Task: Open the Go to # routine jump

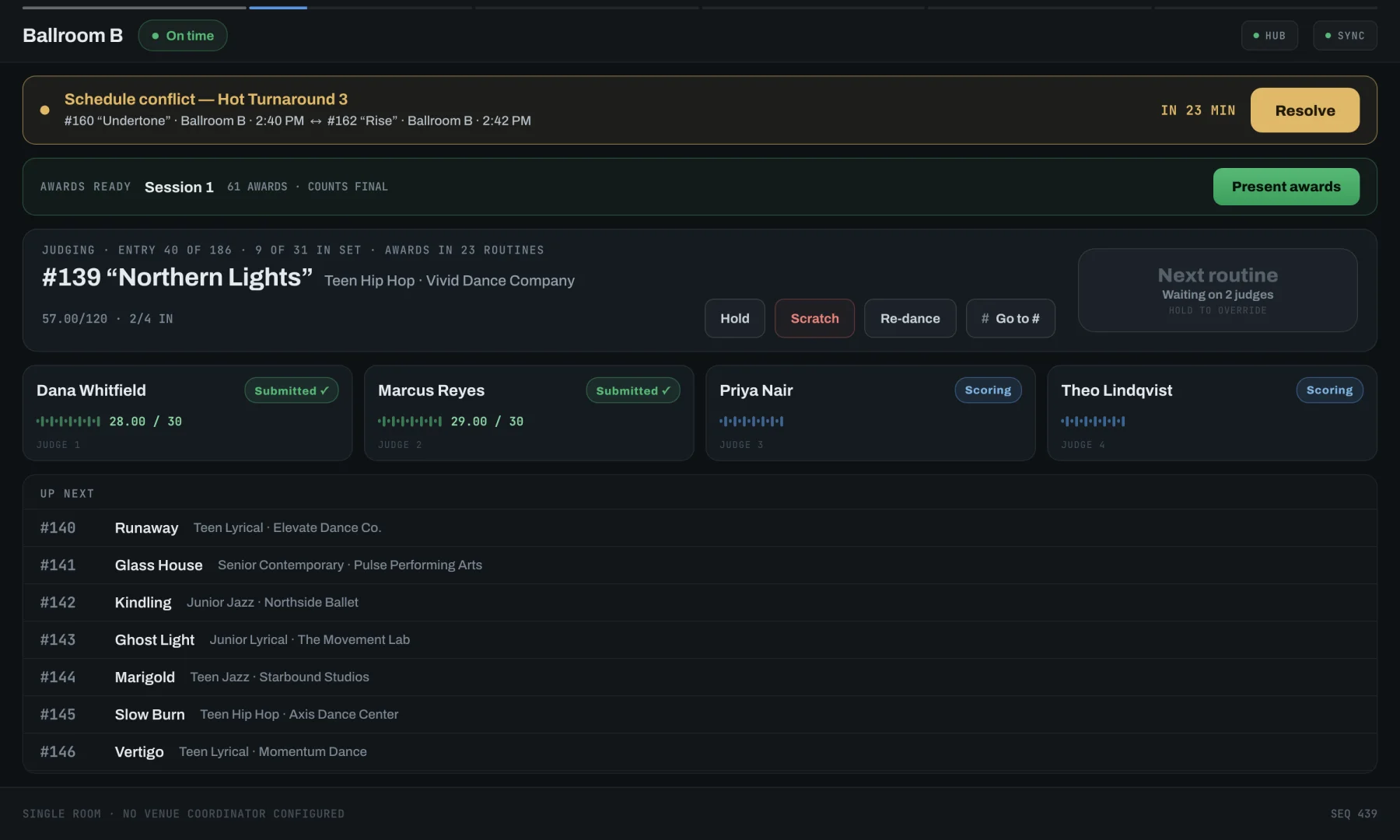Action: point(1010,318)
